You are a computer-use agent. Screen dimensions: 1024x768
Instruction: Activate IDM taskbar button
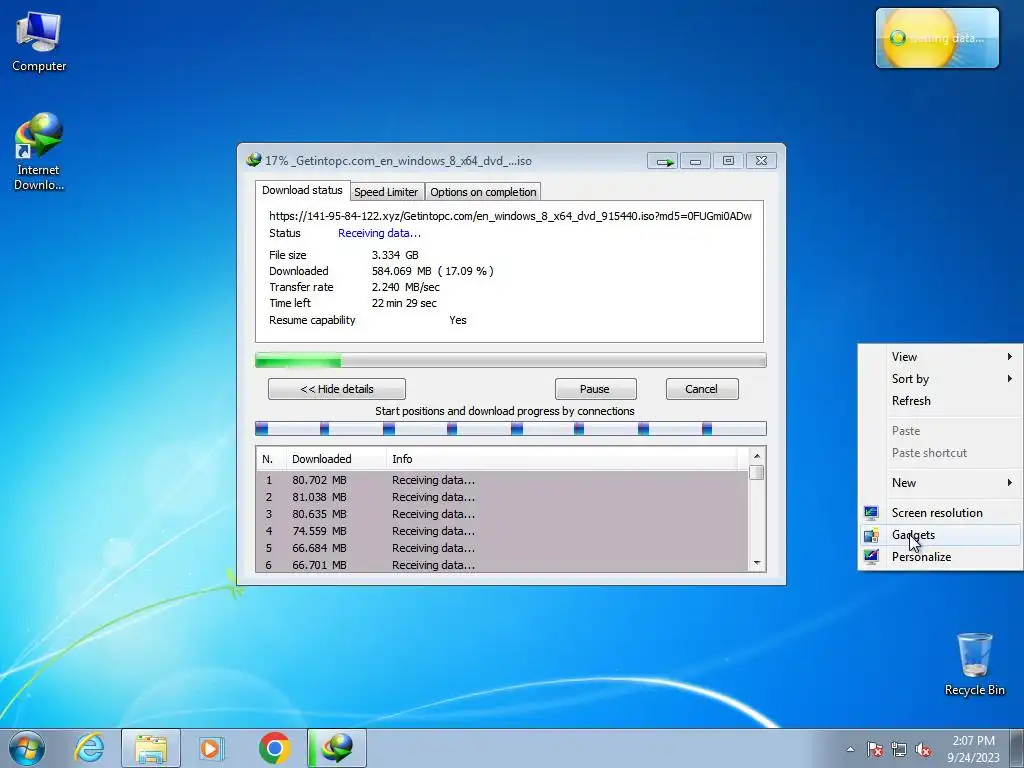point(337,748)
